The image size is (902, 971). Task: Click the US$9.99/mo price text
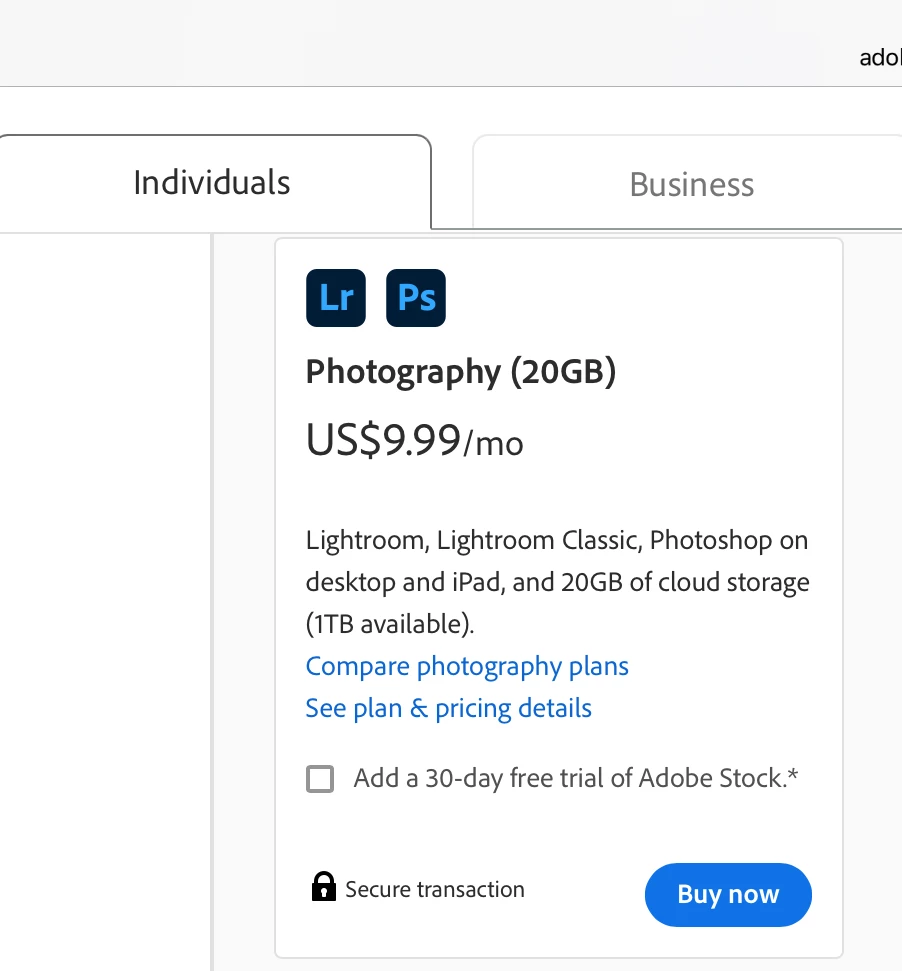[x=415, y=440]
